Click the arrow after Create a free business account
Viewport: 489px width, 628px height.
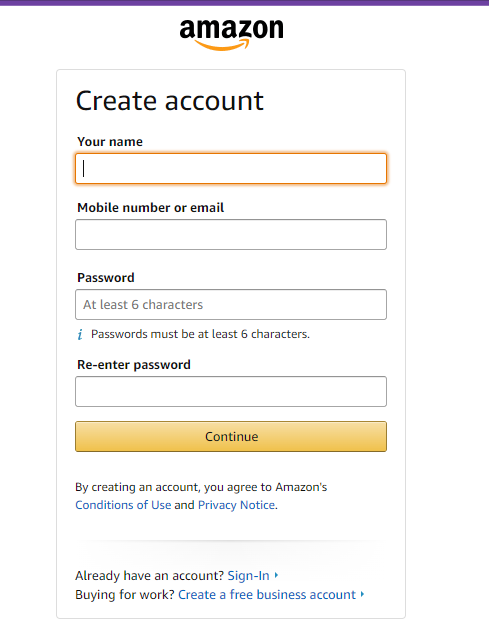pos(362,594)
